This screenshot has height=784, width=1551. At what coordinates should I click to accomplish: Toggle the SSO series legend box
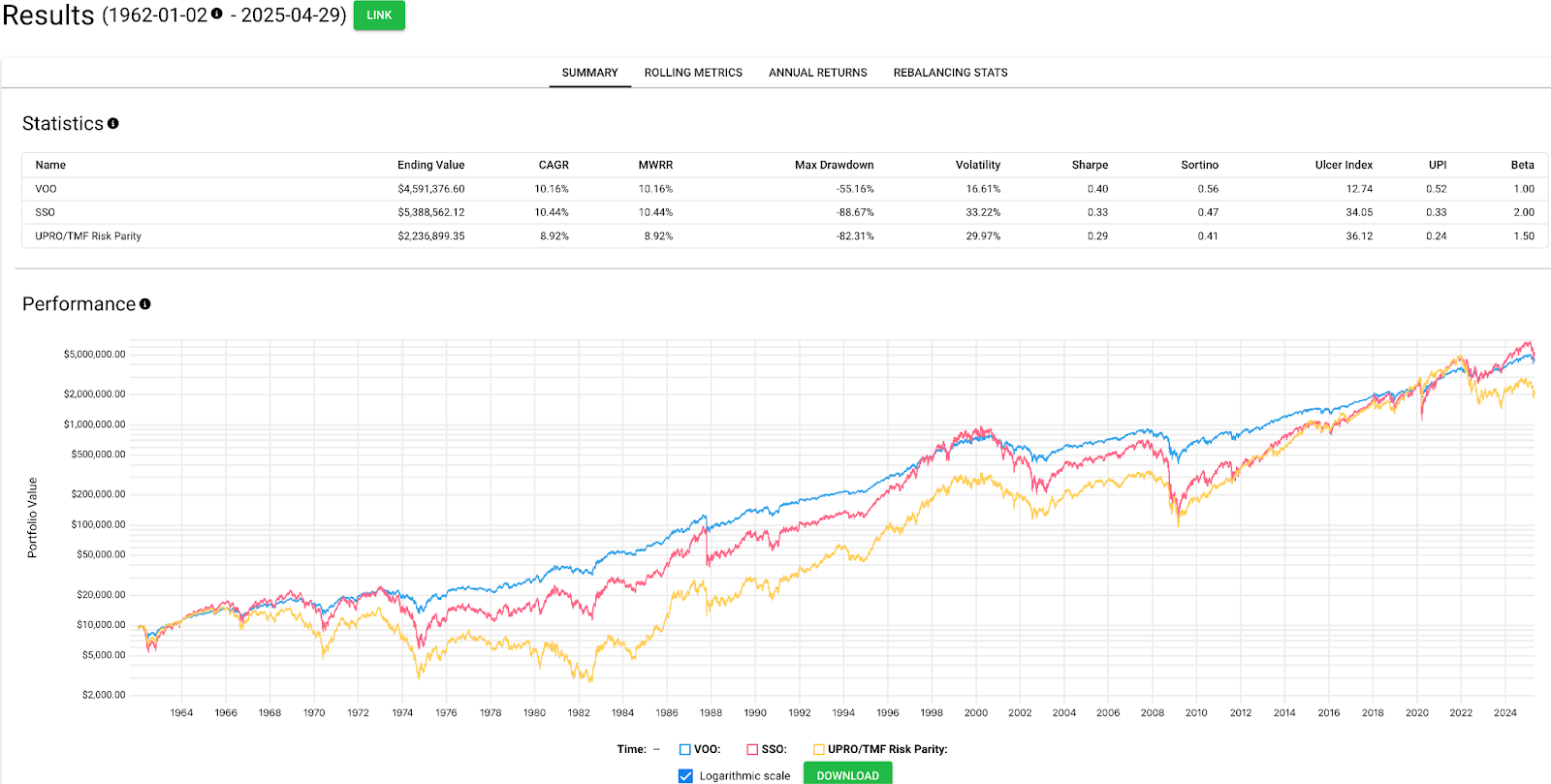click(752, 749)
